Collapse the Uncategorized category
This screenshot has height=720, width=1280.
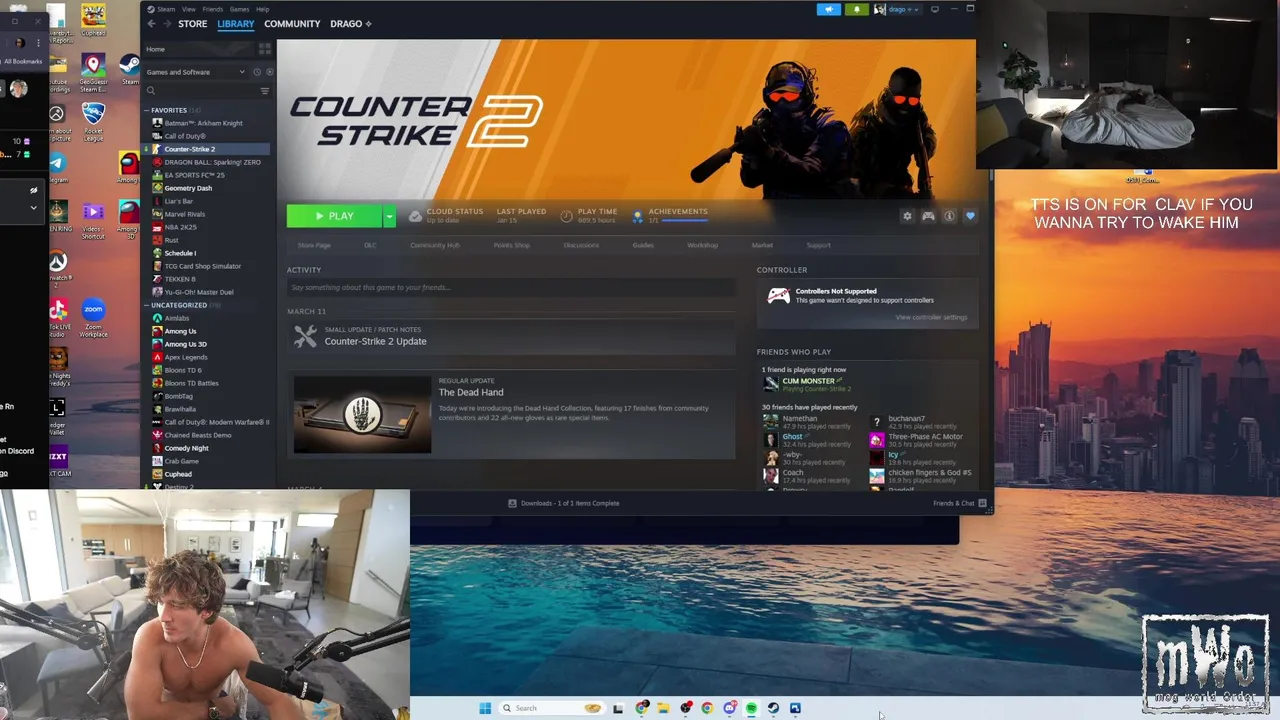click(x=147, y=305)
